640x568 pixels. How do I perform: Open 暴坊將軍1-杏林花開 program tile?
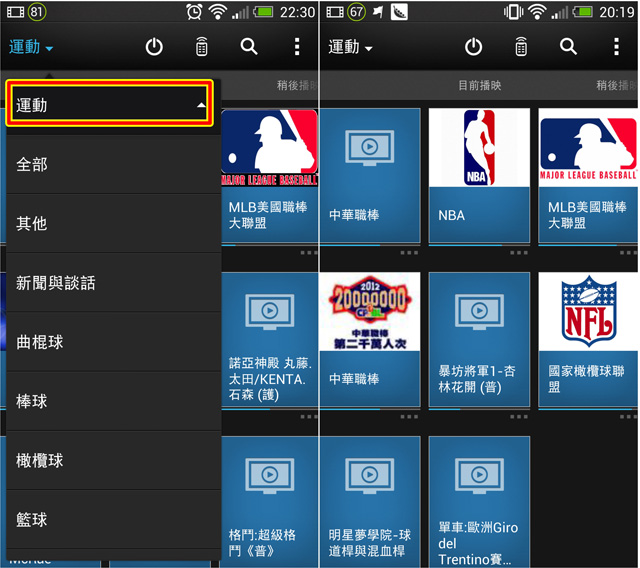click(x=479, y=339)
